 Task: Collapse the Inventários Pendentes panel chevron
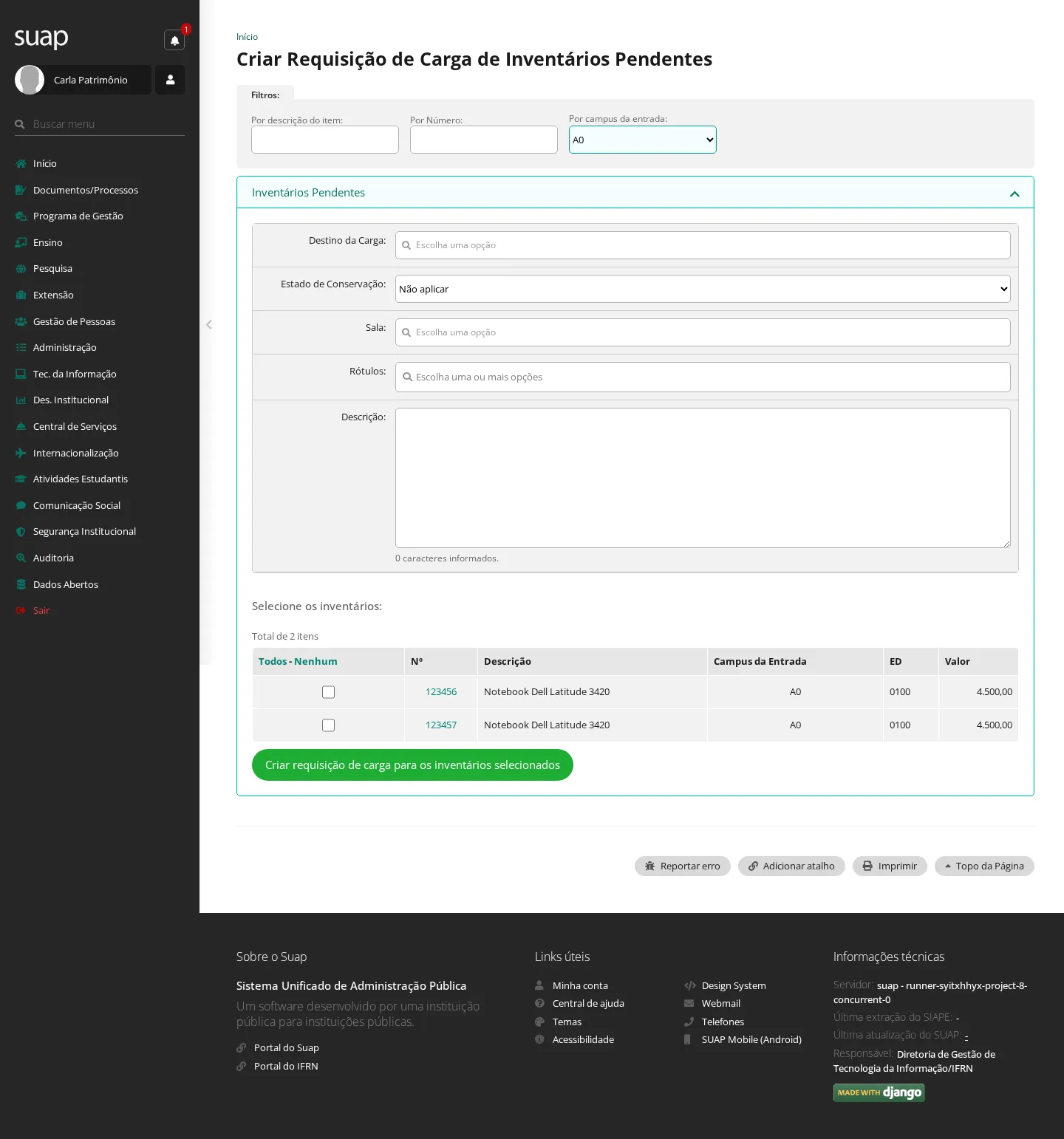click(x=1014, y=194)
